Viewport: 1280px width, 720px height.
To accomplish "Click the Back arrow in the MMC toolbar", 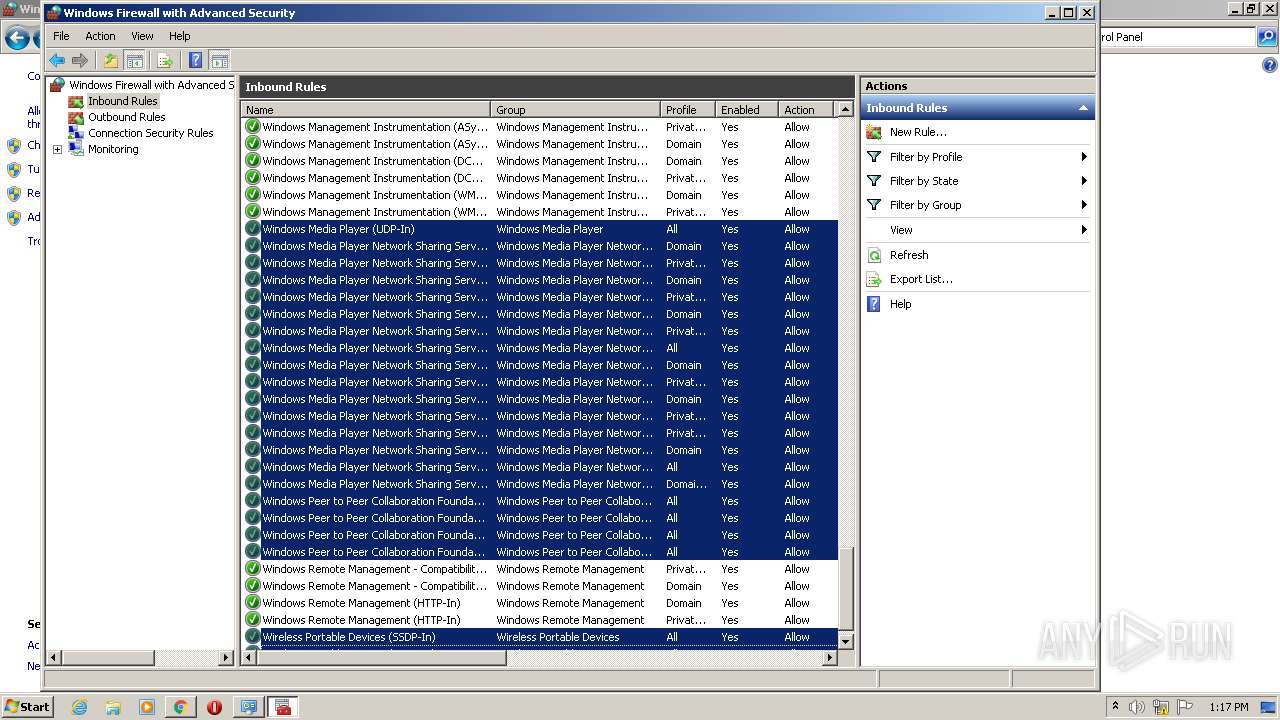I will click(x=57, y=60).
